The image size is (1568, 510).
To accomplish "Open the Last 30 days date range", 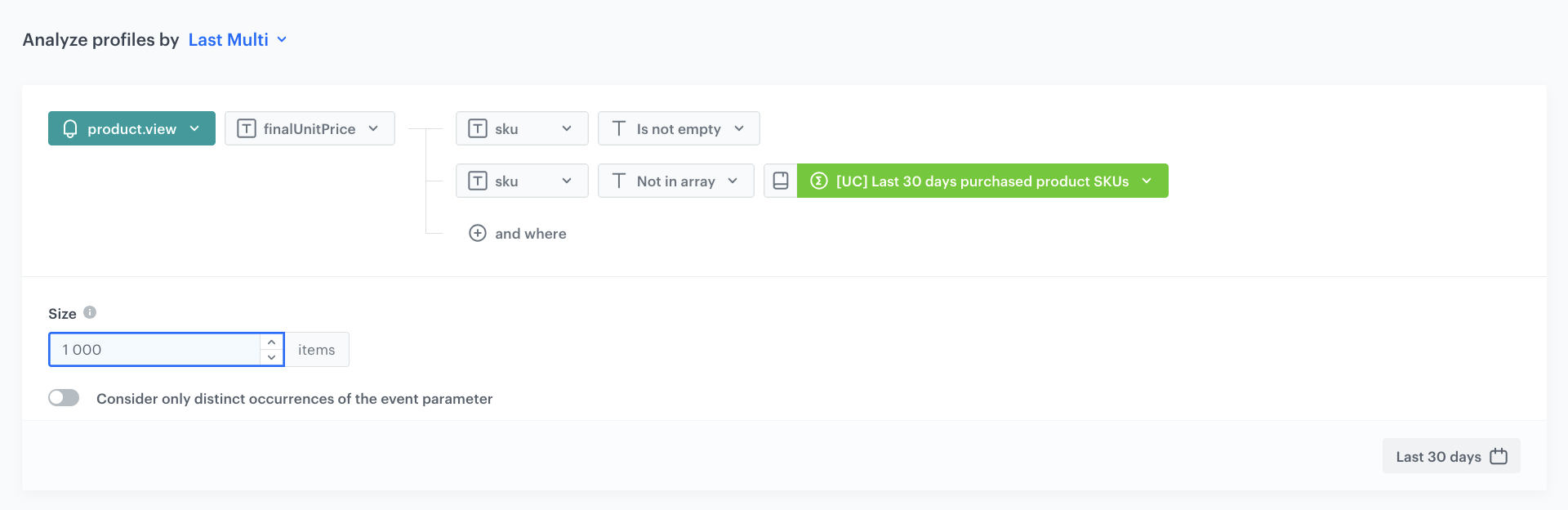I will click(1451, 456).
